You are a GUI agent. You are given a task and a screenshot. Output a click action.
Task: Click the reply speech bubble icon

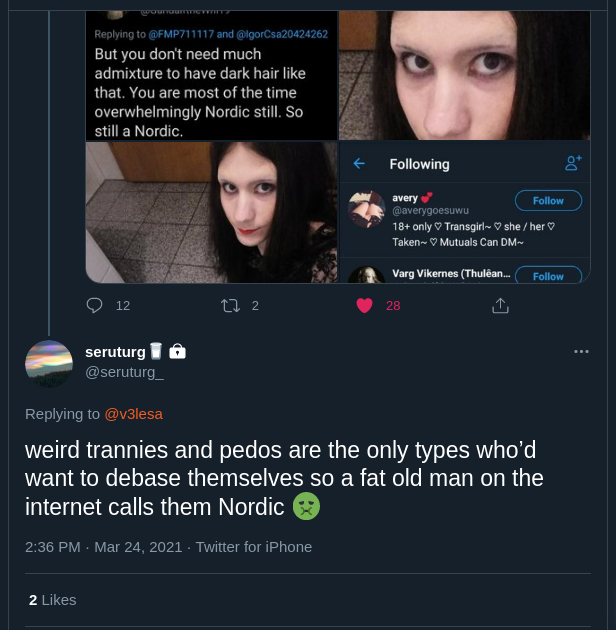pyautogui.click(x=94, y=306)
